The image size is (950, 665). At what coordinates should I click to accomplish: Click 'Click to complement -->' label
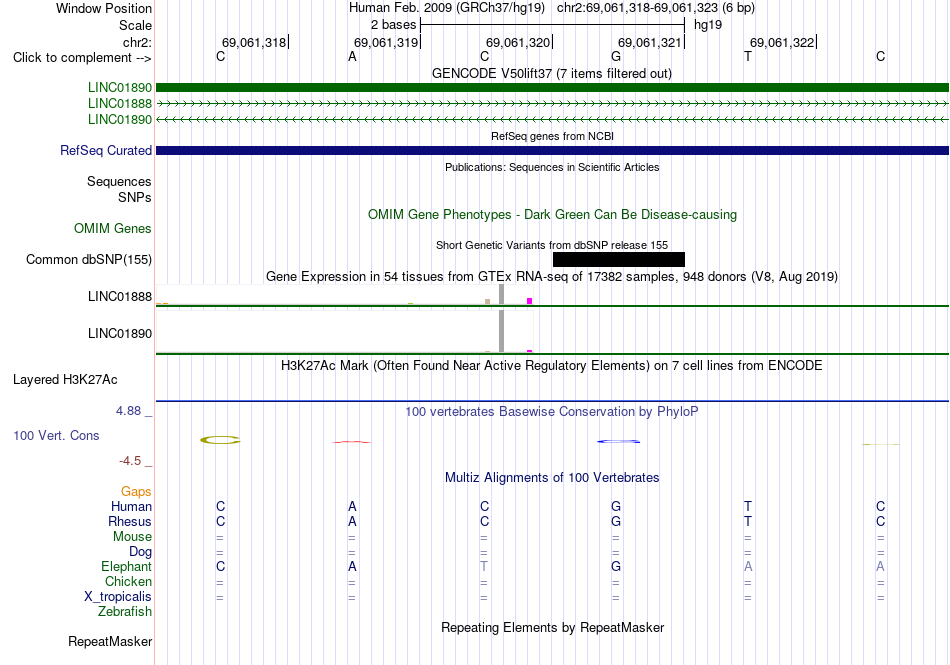click(x=82, y=58)
